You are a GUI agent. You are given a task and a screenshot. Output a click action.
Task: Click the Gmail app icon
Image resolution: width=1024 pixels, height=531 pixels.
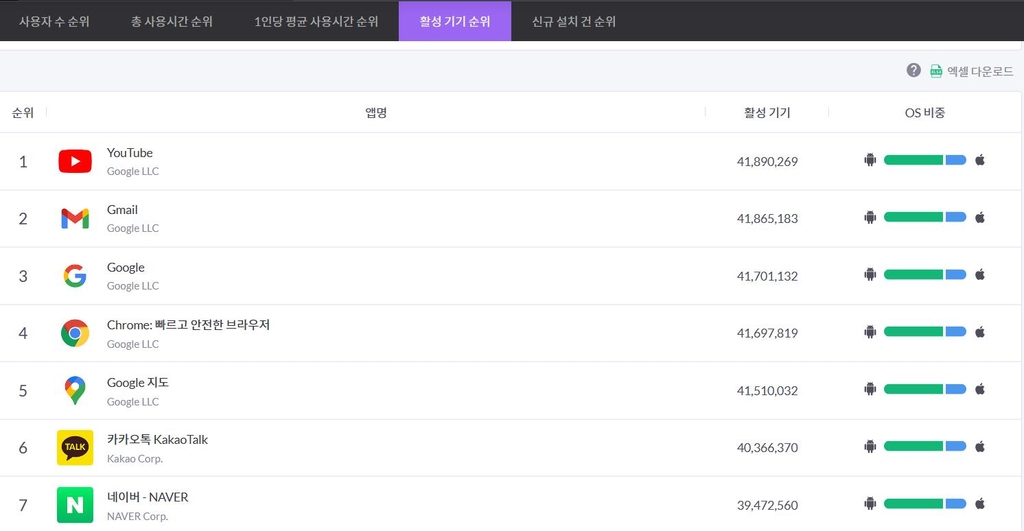click(x=75, y=218)
